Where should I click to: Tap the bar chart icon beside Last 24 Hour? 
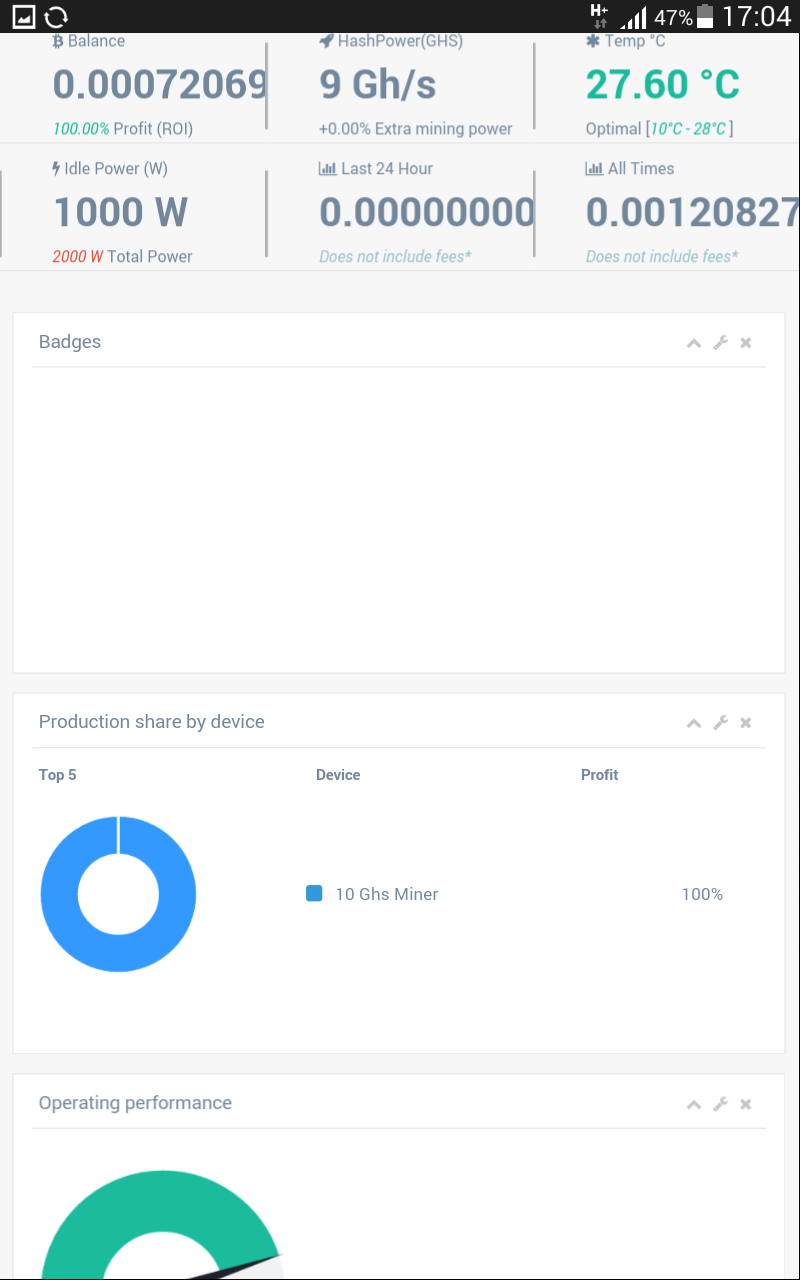click(x=327, y=169)
